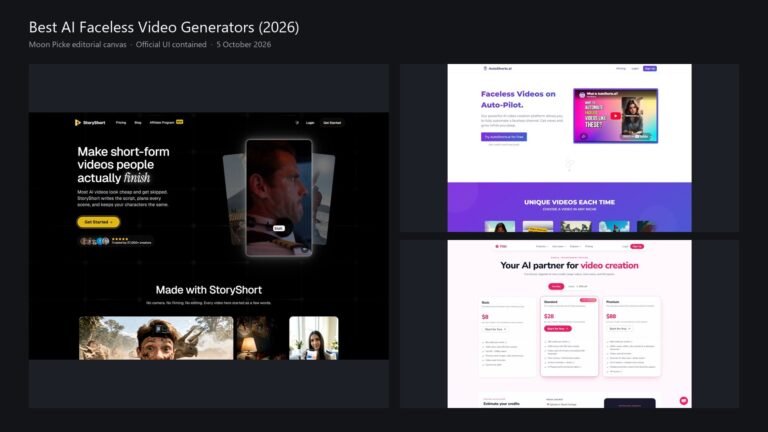
Task: Click Start for free on the $0 plan
Action: 495,329
